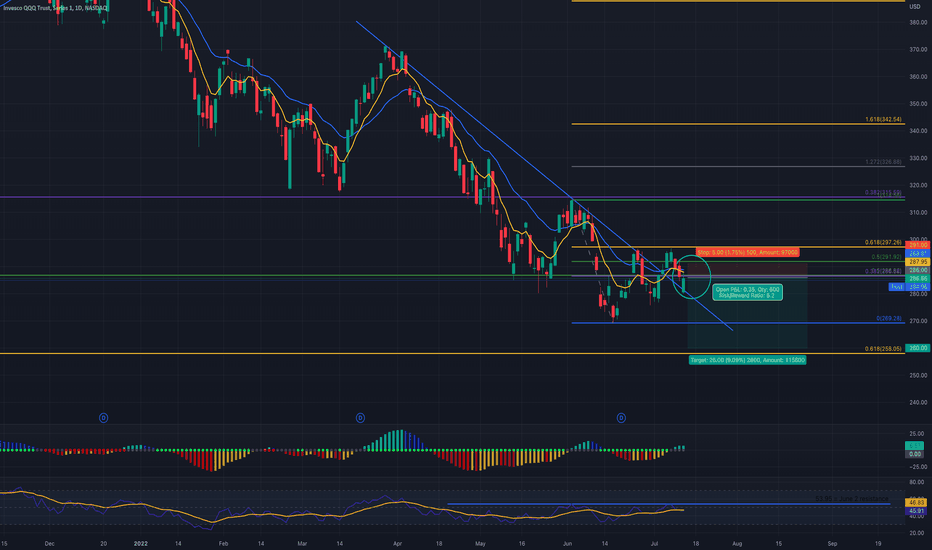Select the 1.618(342.54) Fibonacci level label
Viewport: 932px width, 550px height.
point(883,120)
